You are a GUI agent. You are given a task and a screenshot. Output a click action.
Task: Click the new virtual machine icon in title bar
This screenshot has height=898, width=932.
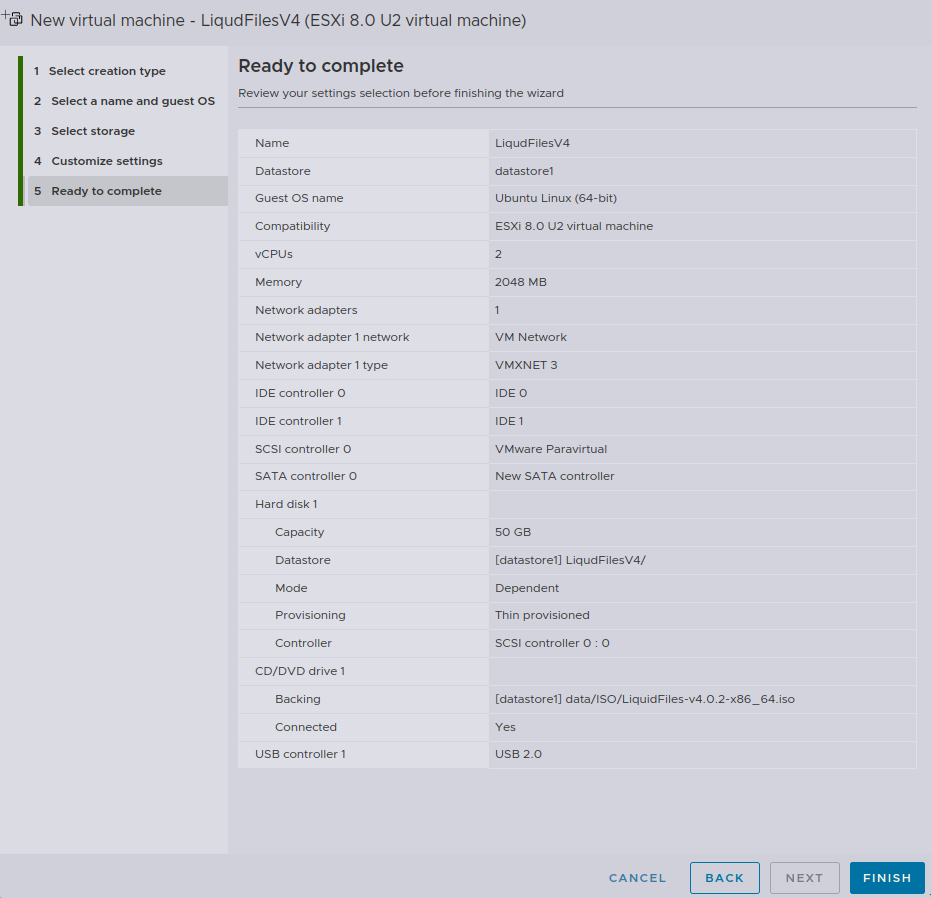click(x=13, y=18)
